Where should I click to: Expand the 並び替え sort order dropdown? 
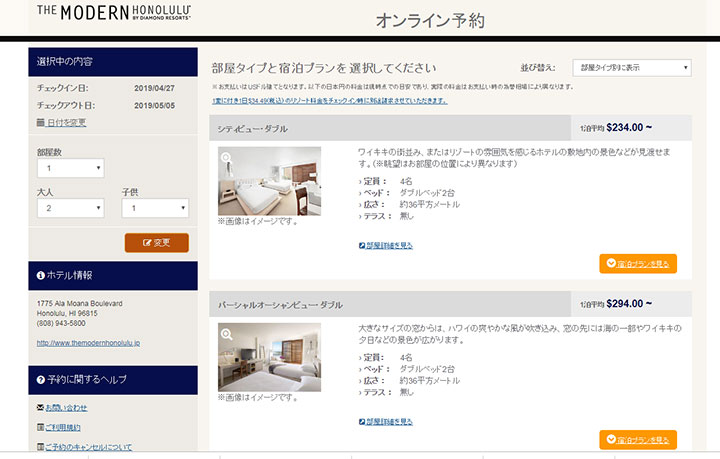tap(631, 68)
